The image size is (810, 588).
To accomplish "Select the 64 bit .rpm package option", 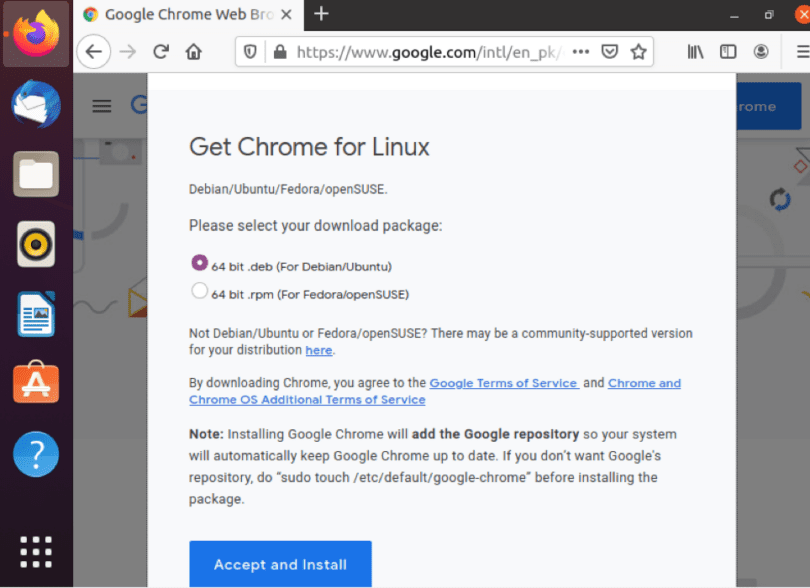I will click(x=199, y=290).
